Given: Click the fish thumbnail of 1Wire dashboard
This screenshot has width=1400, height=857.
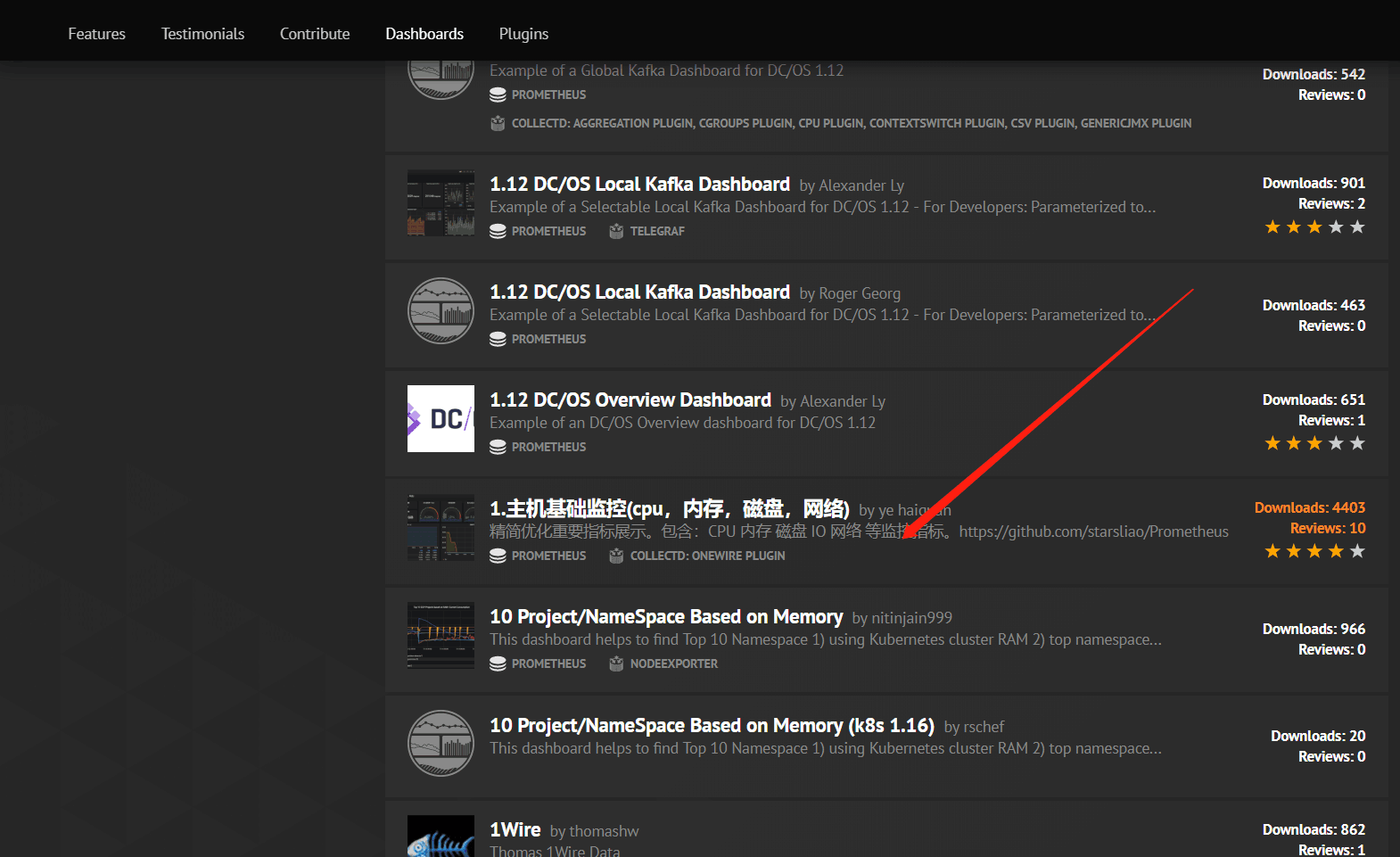Looking at the screenshot, I should 441,836.
